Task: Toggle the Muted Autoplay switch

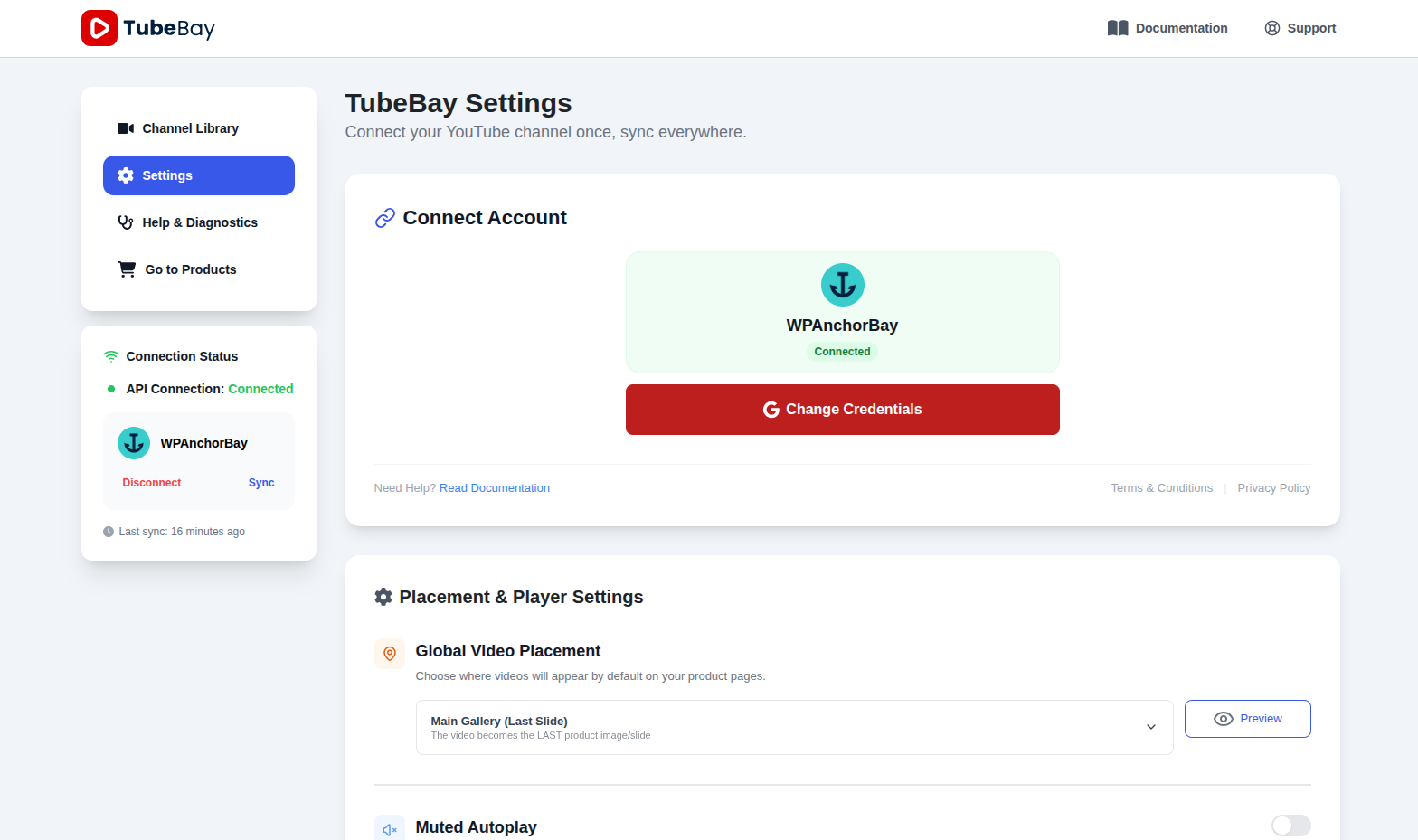Action: click(x=1291, y=826)
